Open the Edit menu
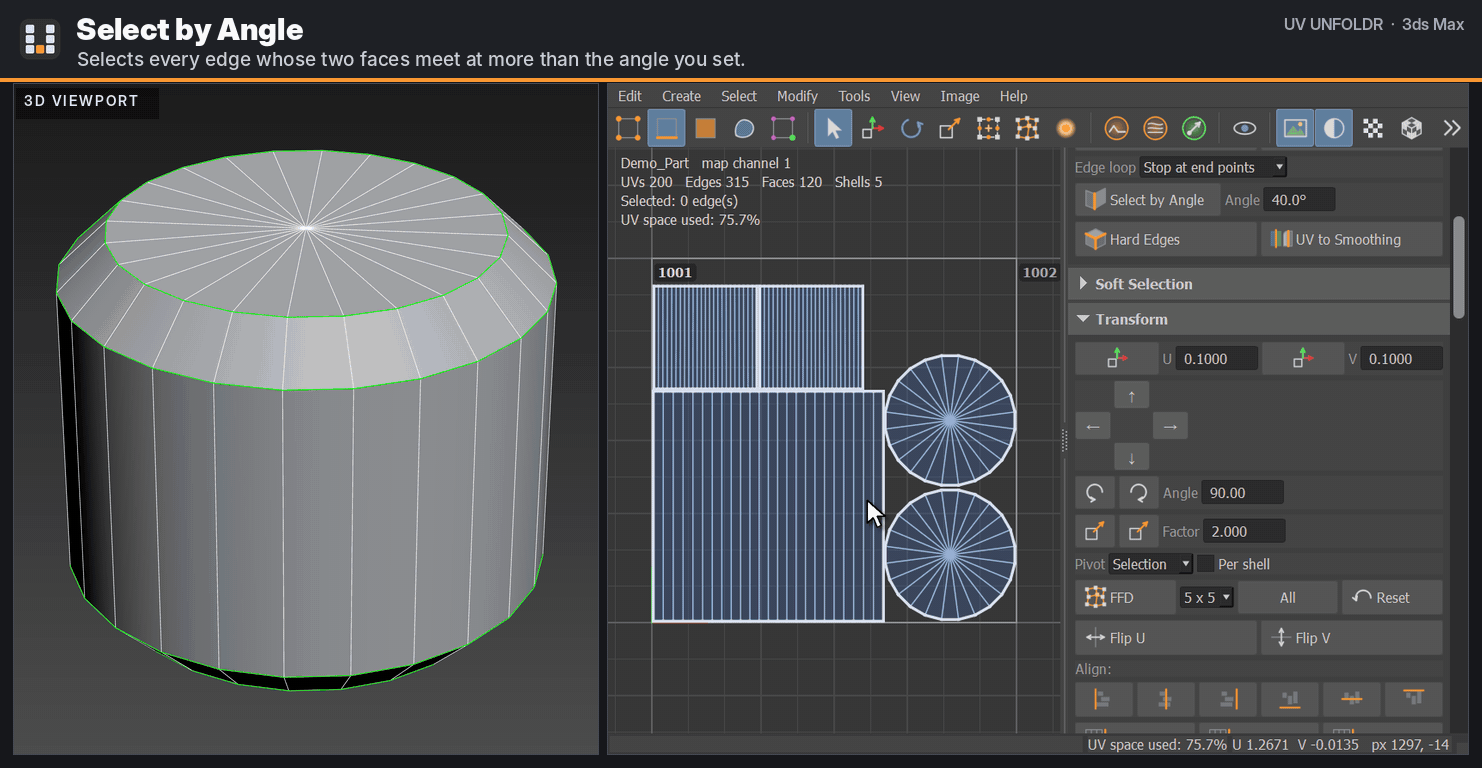 pyautogui.click(x=630, y=96)
